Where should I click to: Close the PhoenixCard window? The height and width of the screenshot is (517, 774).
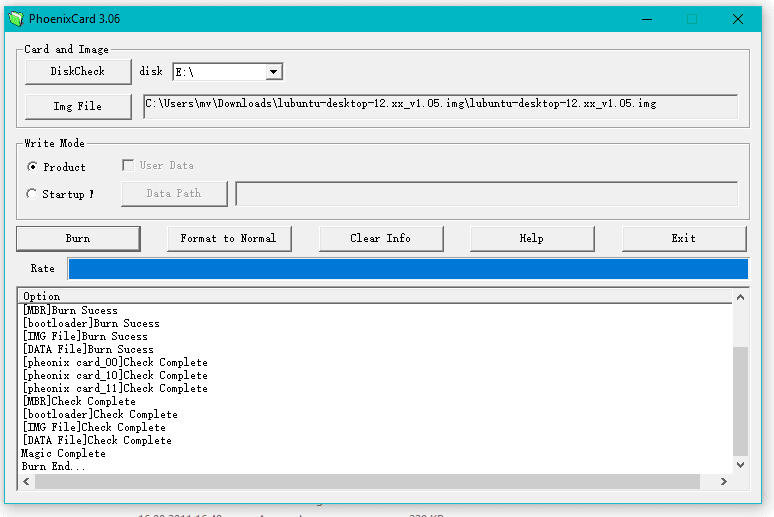tap(738, 19)
